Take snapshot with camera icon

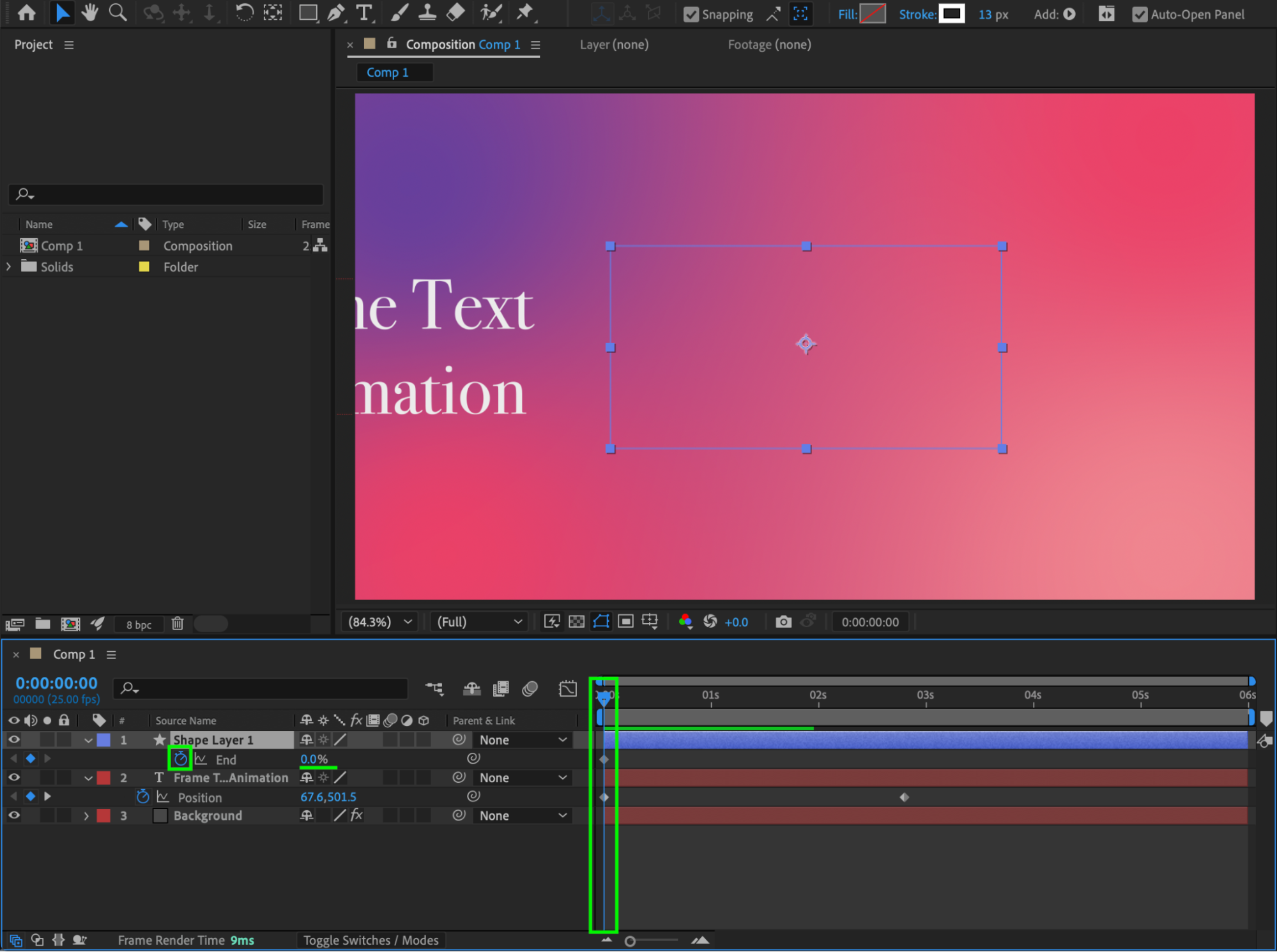click(x=783, y=622)
